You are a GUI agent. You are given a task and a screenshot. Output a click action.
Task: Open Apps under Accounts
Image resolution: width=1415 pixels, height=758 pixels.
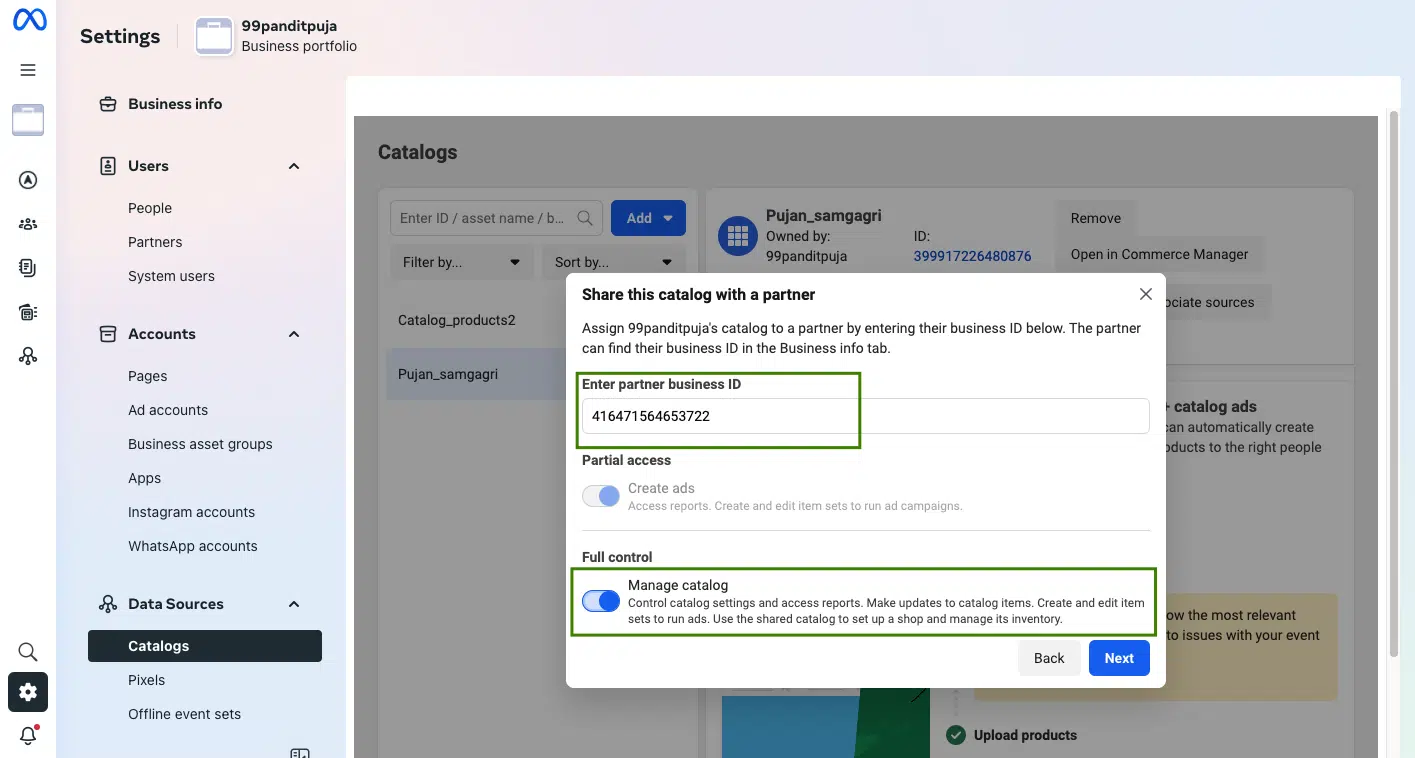(x=144, y=478)
